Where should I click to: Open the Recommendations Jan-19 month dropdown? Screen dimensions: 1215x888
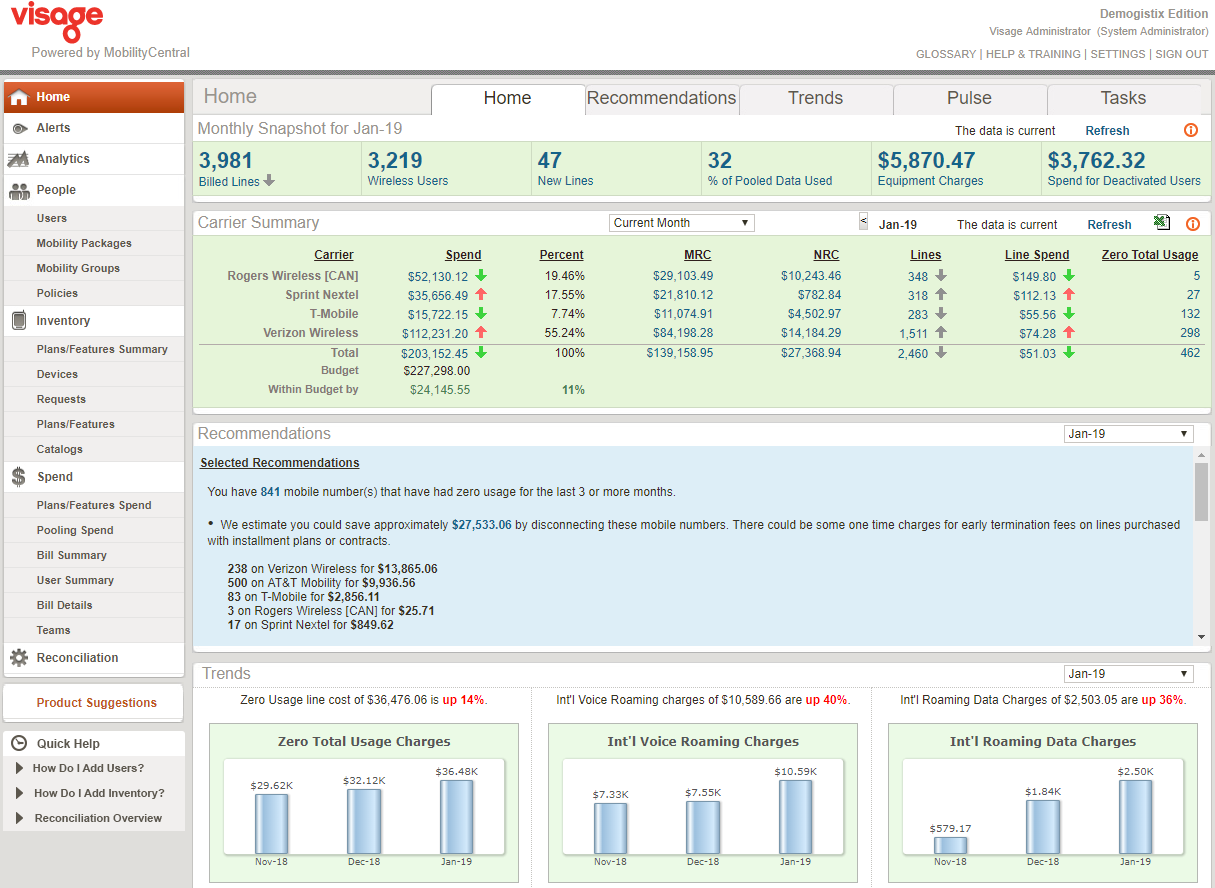pyautogui.click(x=1128, y=434)
